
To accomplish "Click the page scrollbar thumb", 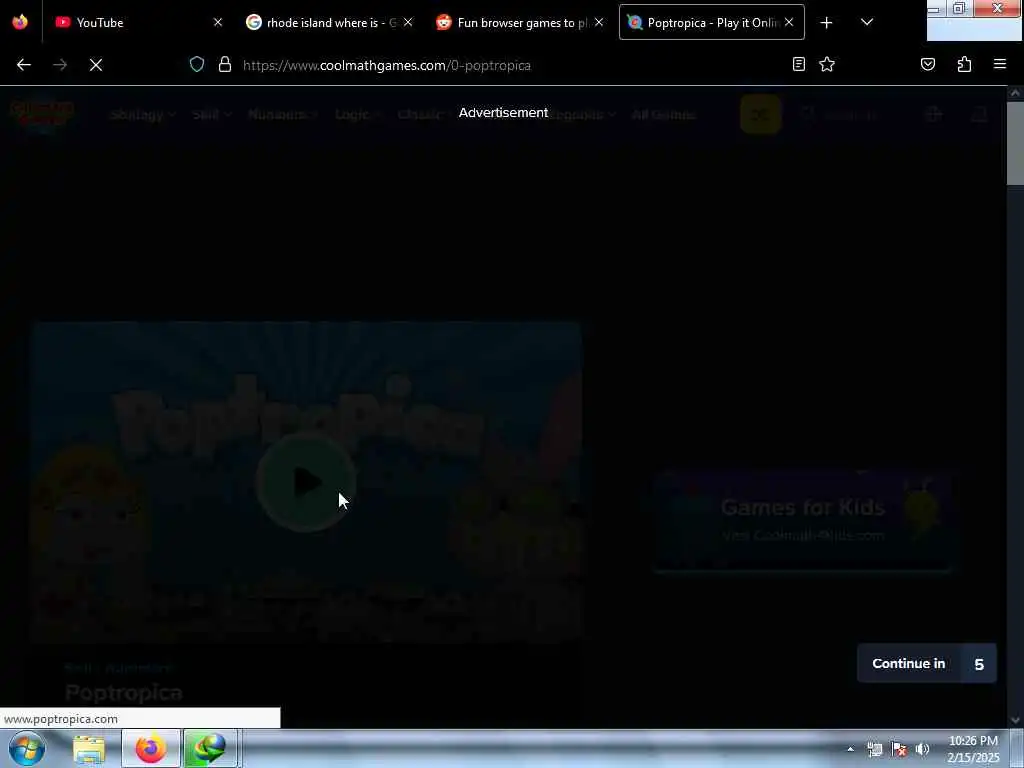I will click(1015, 143).
